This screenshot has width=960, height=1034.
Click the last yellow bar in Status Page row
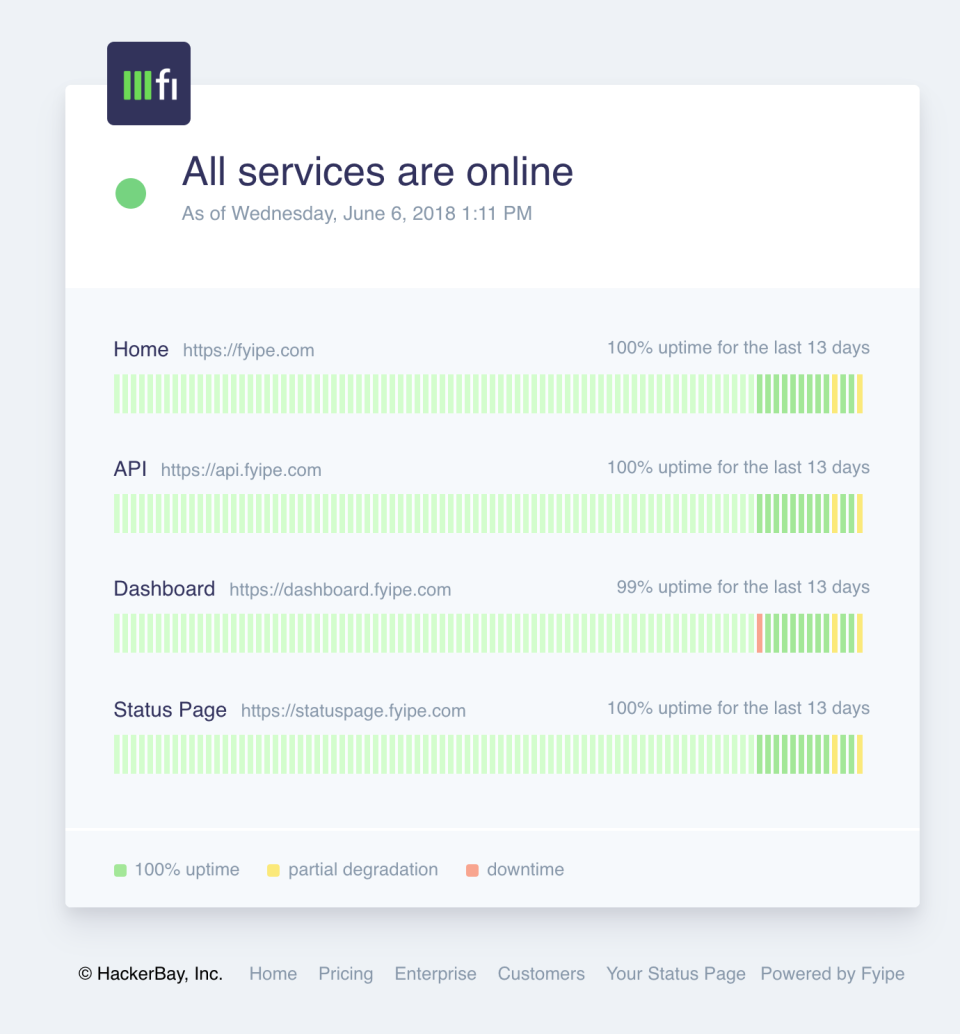[859, 754]
